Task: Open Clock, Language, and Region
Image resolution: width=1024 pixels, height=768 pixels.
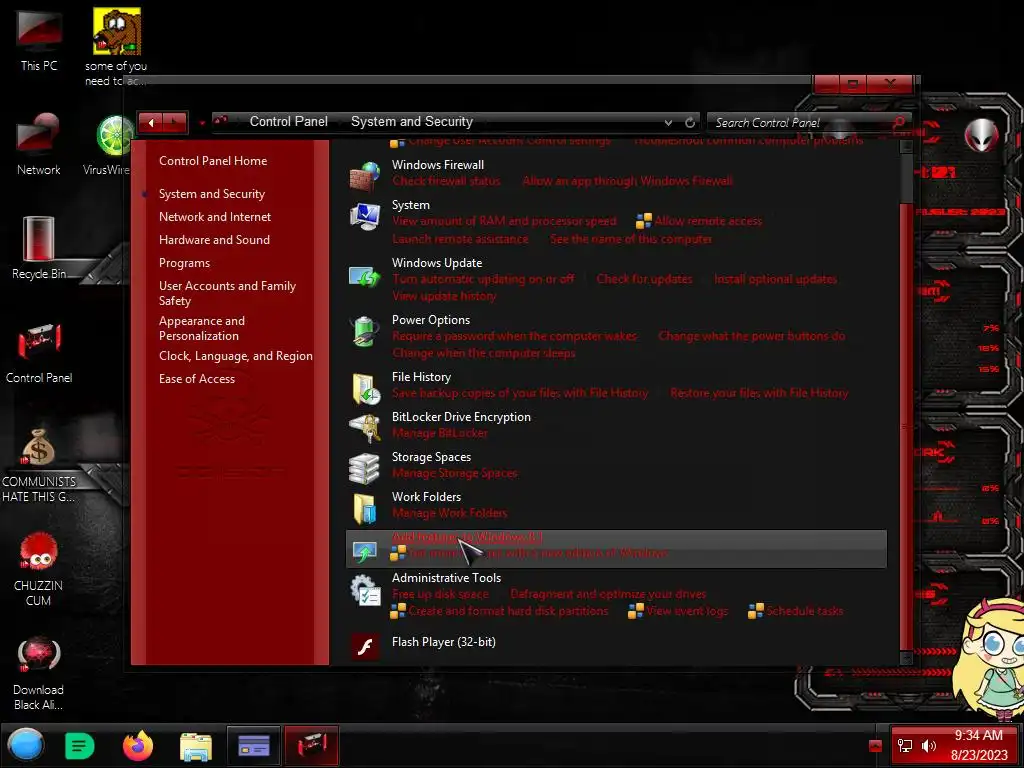Action: [x=236, y=356]
